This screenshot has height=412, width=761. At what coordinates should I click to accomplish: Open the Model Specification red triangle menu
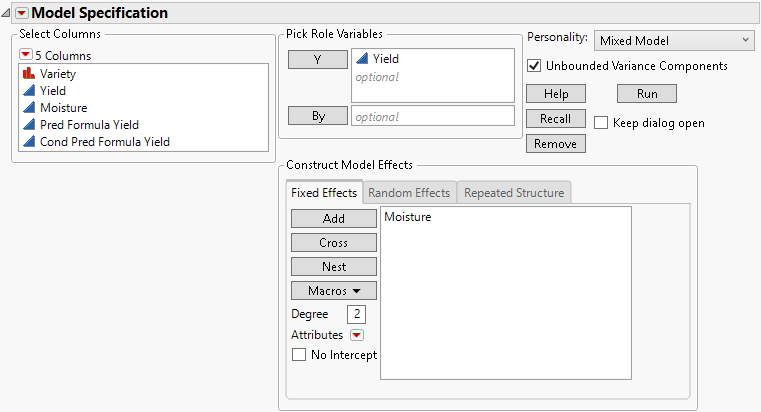tap(21, 13)
